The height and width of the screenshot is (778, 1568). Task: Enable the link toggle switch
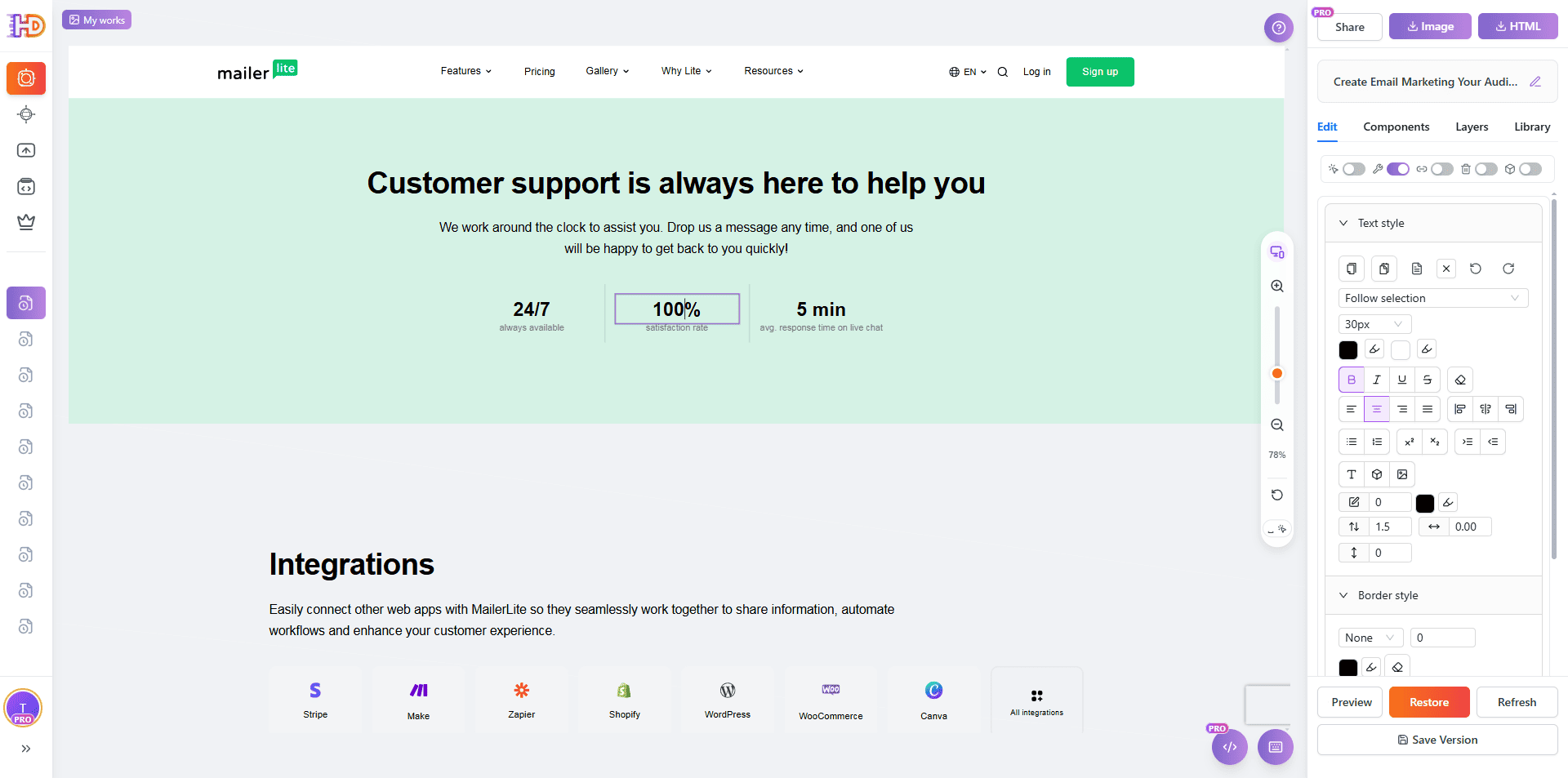coord(1442,169)
